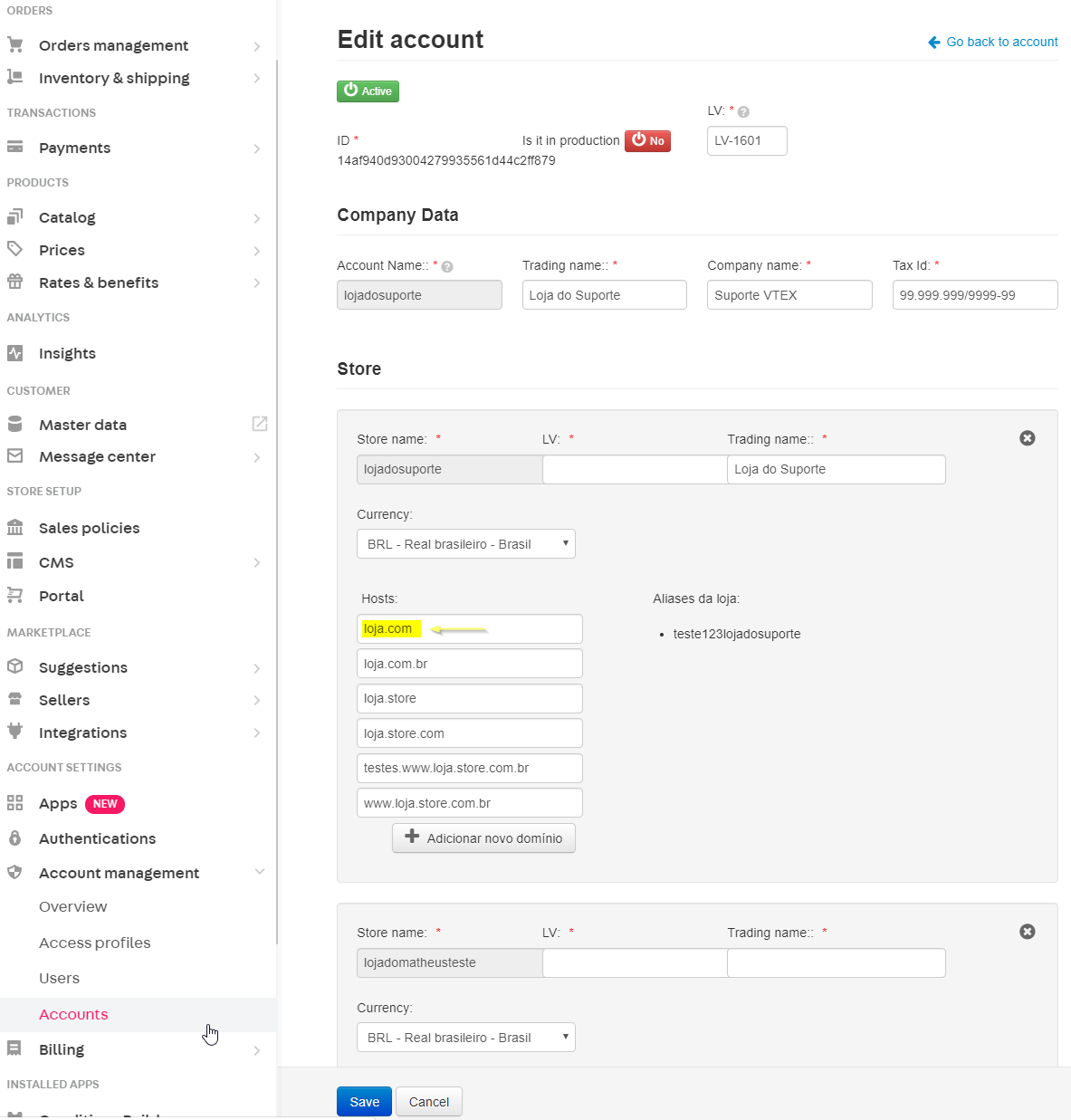Click the Orders management cart icon
This screenshot has height=1120, width=1071.
click(x=15, y=44)
